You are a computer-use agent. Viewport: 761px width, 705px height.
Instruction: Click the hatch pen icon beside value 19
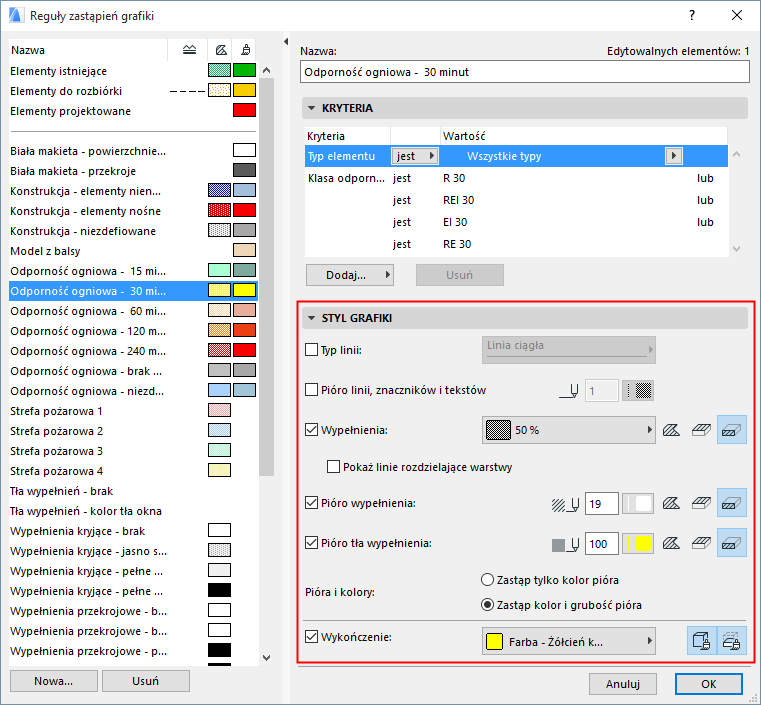(x=565, y=504)
